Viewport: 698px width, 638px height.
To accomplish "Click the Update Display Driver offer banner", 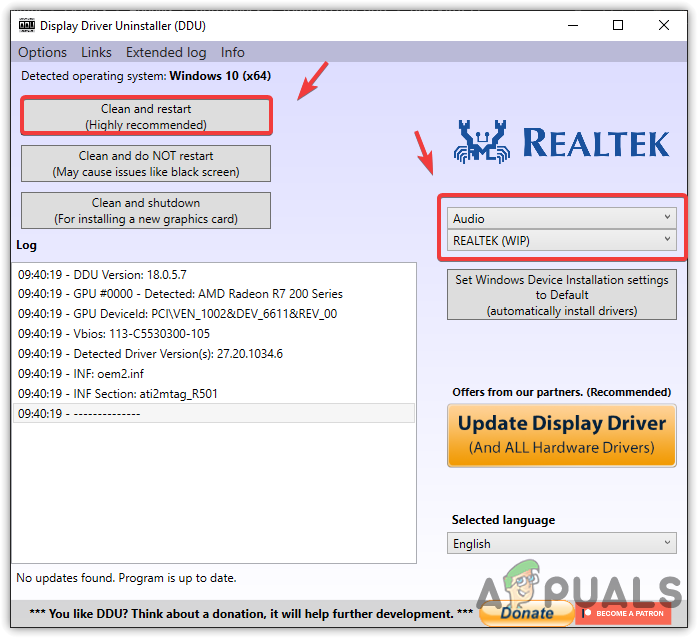I will click(x=562, y=435).
